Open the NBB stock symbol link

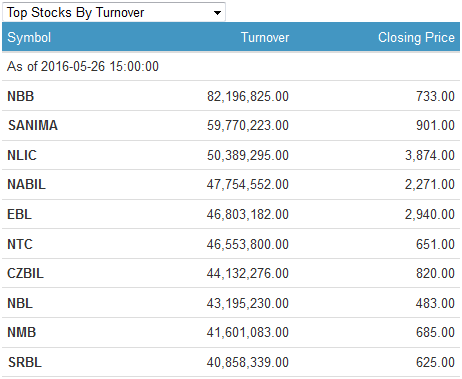(x=21, y=96)
